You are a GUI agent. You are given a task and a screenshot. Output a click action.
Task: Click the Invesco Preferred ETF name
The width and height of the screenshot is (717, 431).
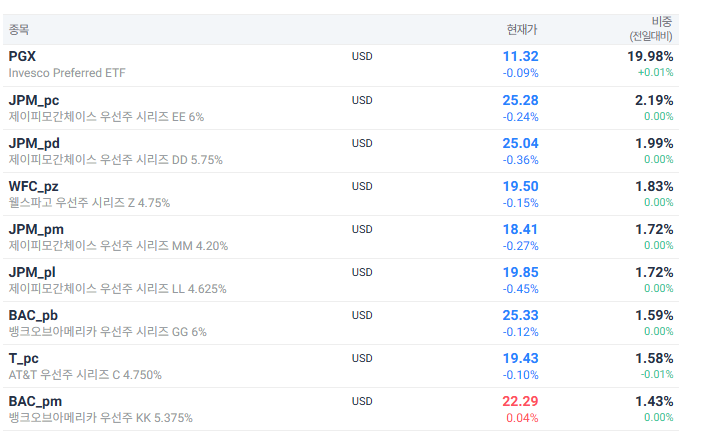click(x=67, y=73)
